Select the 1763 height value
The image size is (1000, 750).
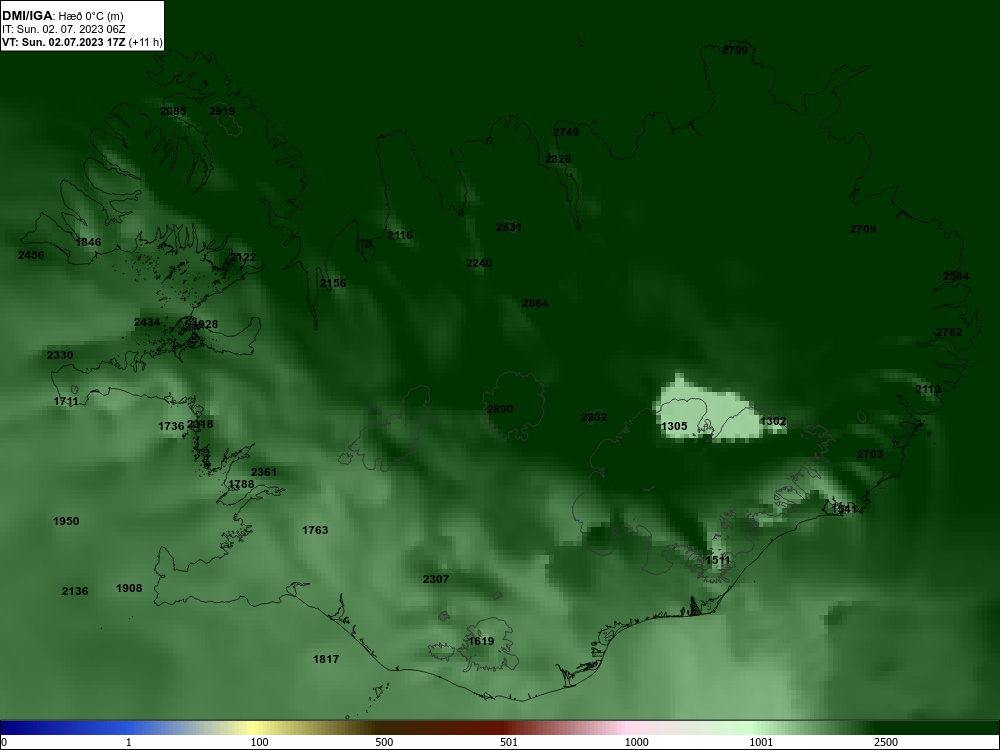coord(315,530)
